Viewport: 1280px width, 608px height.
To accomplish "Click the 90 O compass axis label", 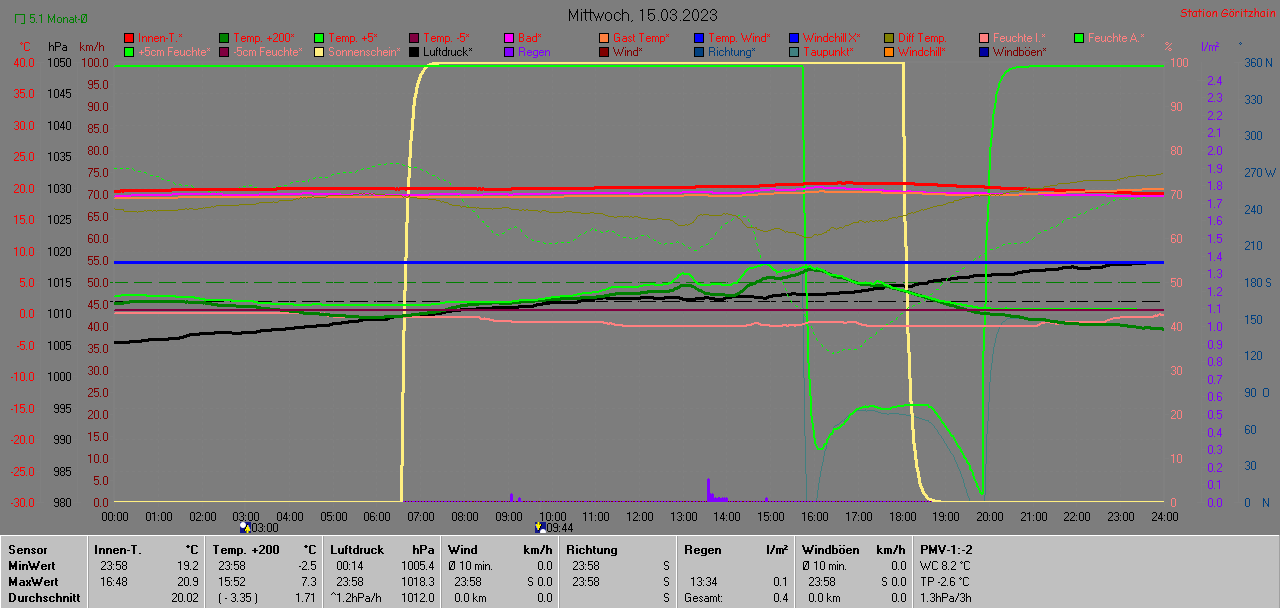I will coord(1257,392).
